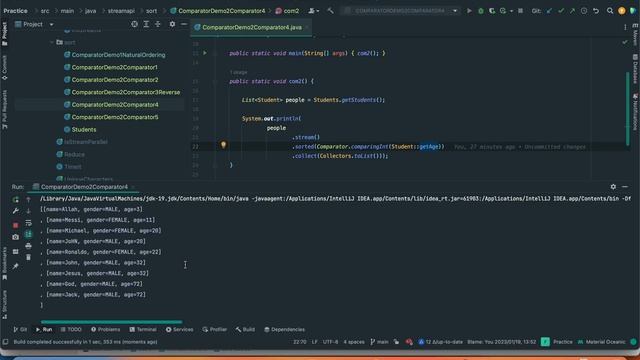Open the Profiler tool window
Viewport: 640px width, 360px height.
(x=215, y=329)
